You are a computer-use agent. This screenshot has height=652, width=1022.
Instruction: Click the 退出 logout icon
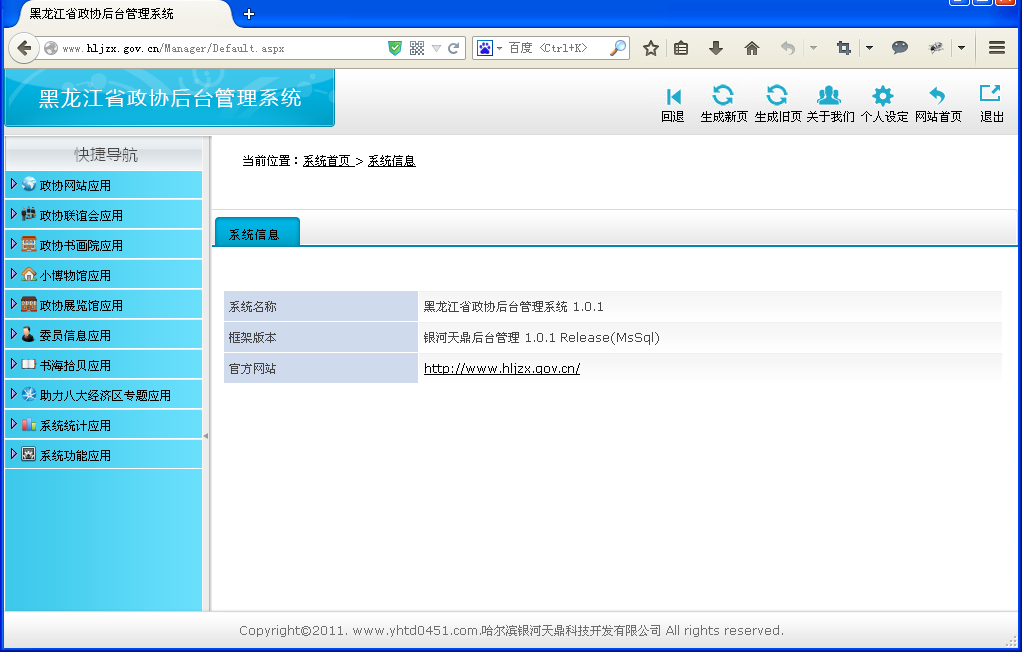click(x=990, y=94)
